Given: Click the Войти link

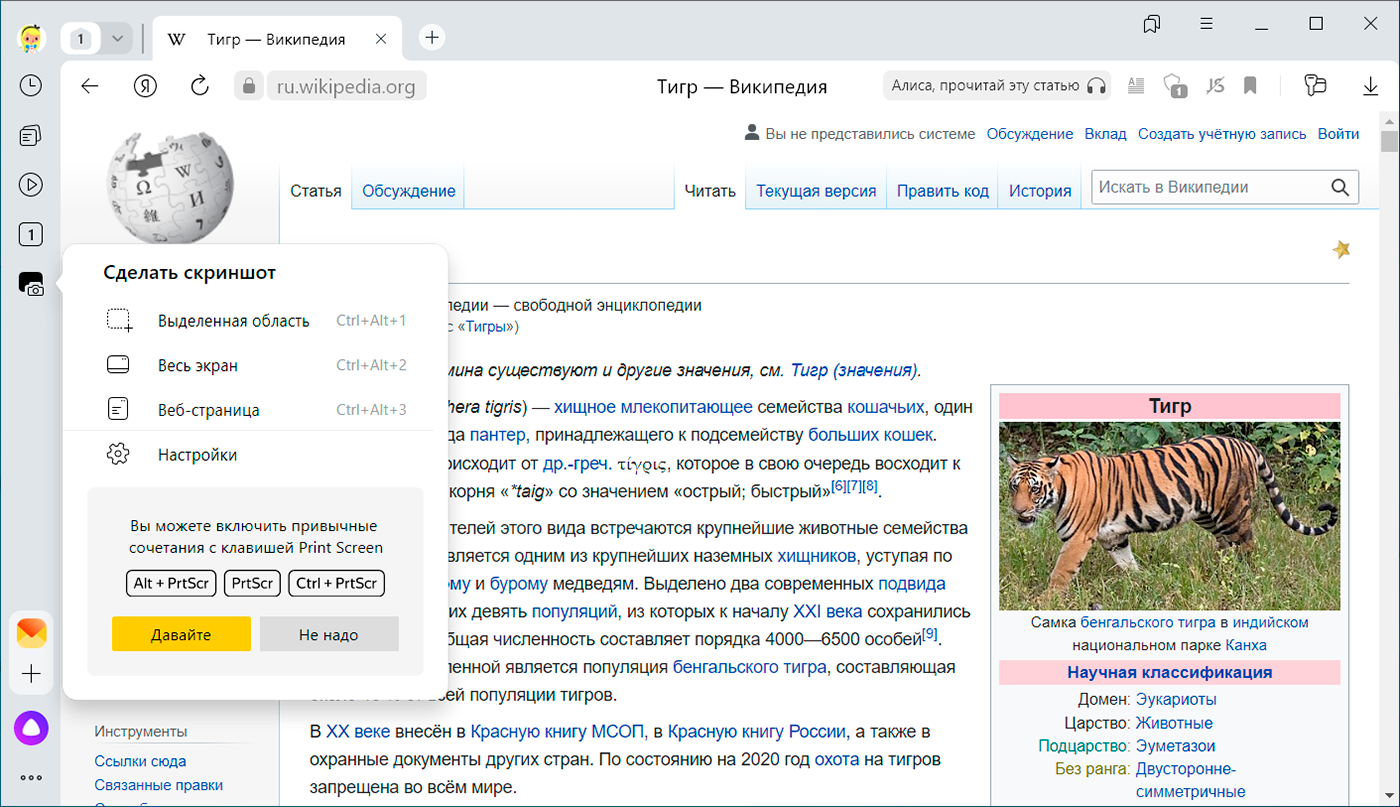Looking at the screenshot, I should point(1338,134).
